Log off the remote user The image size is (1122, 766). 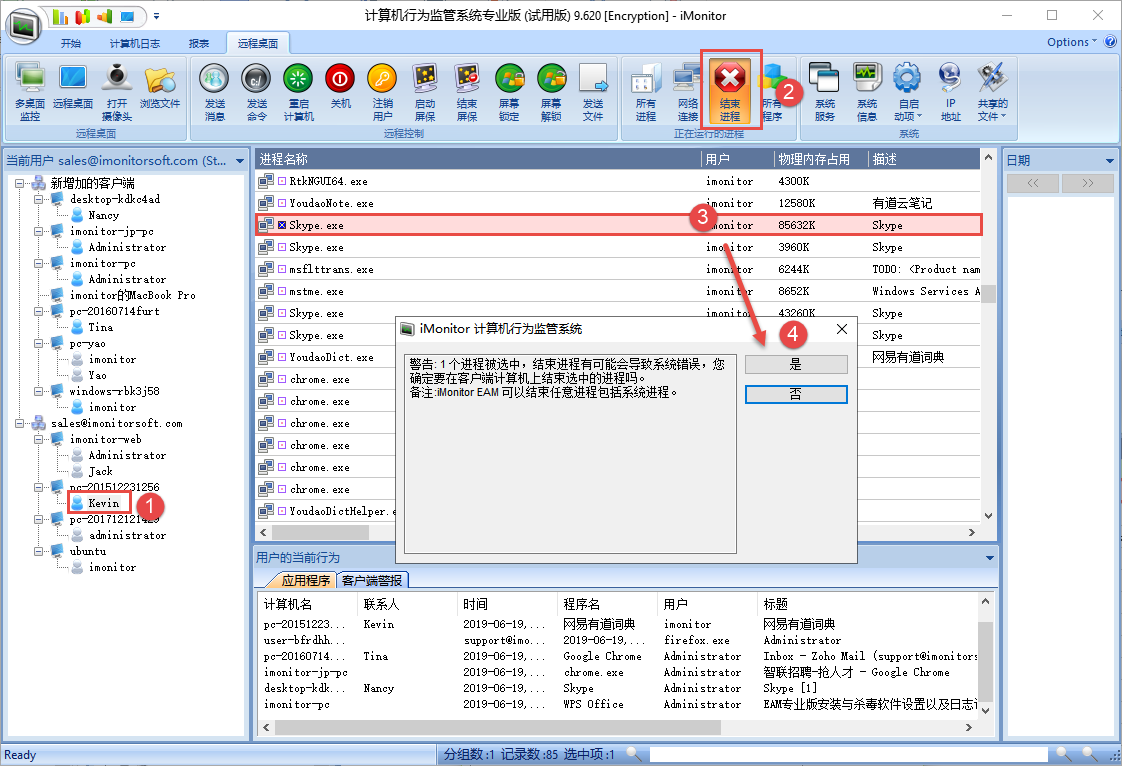pyautogui.click(x=382, y=92)
